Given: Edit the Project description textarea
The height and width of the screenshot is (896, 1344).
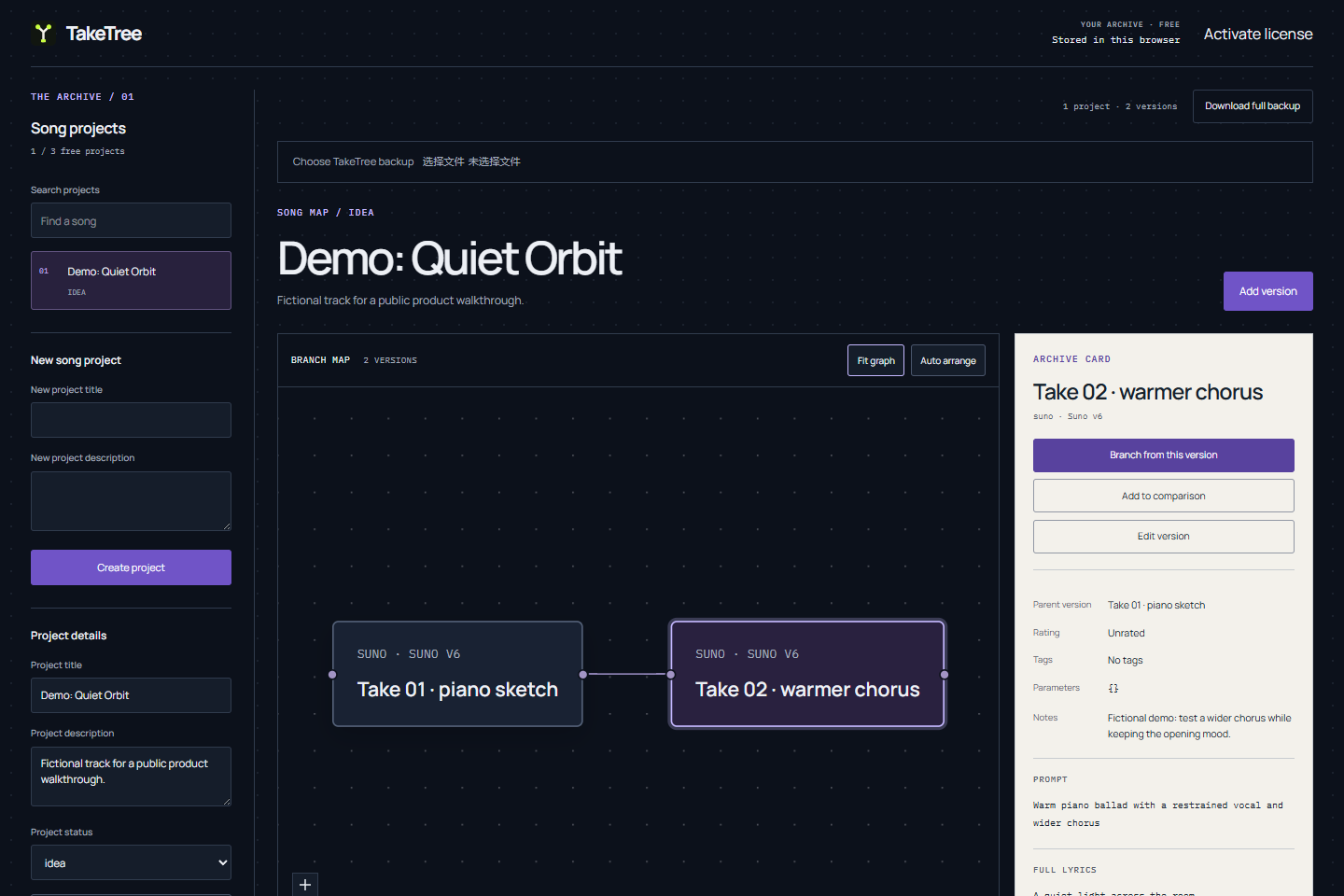Looking at the screenshot, I should click(131, 777).
